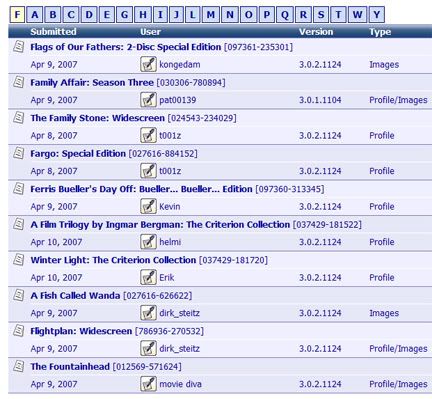Viewport: 432px width, 399px height.
Task: Click the document icon beside Fargo: Special Edition
Action: (x=19, y=153)
